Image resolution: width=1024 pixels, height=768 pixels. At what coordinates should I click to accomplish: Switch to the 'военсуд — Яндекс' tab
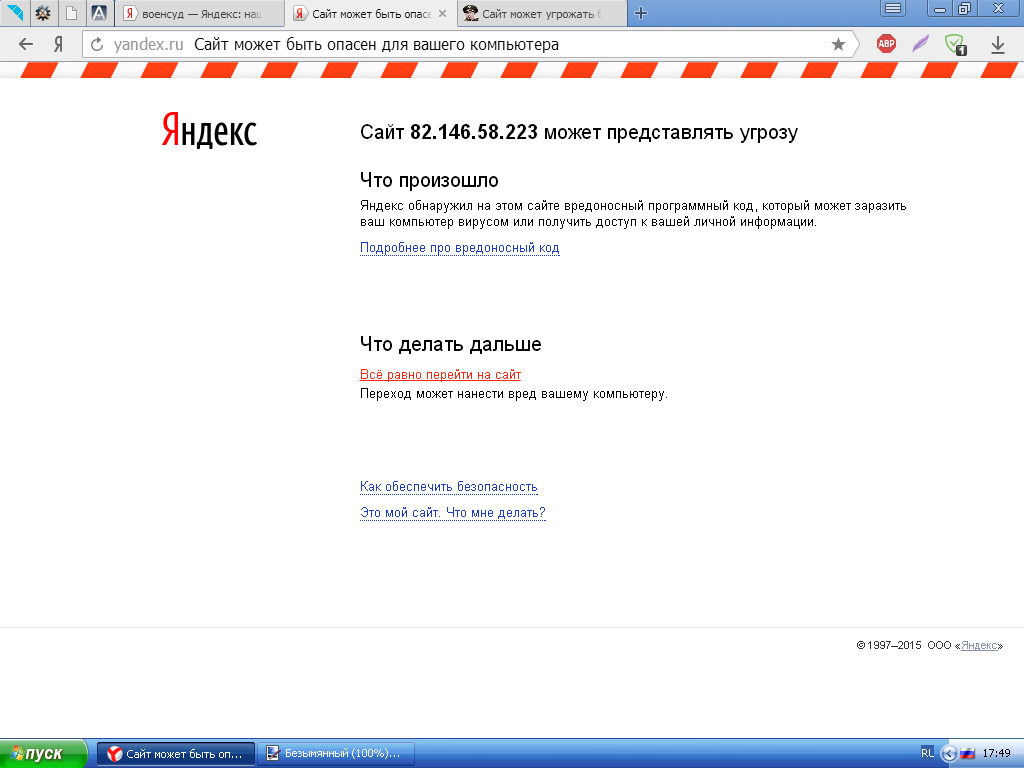pyautogui.click(x=200, y=14)
